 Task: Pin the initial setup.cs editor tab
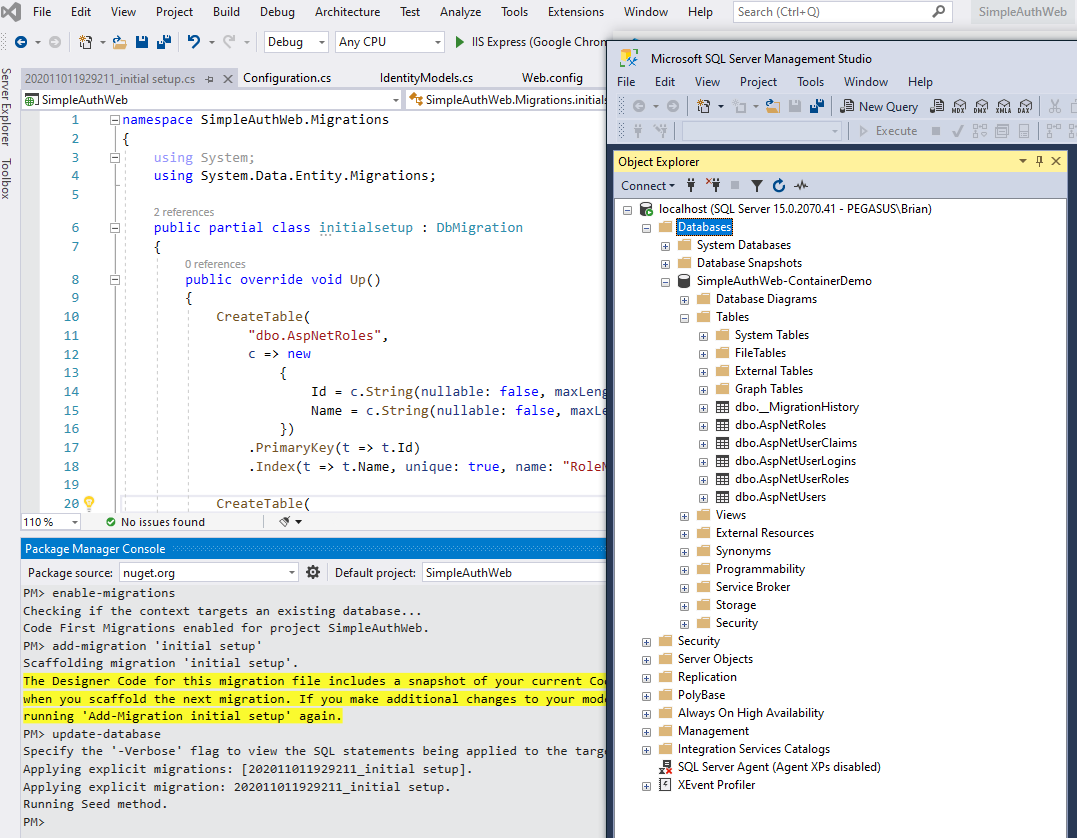click(209, 79)
